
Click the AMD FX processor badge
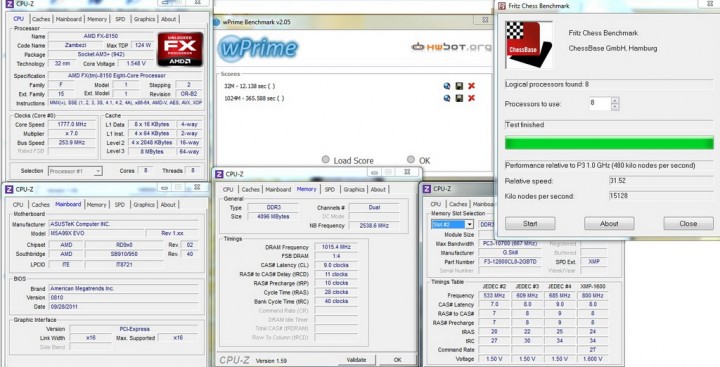(180, 49)
